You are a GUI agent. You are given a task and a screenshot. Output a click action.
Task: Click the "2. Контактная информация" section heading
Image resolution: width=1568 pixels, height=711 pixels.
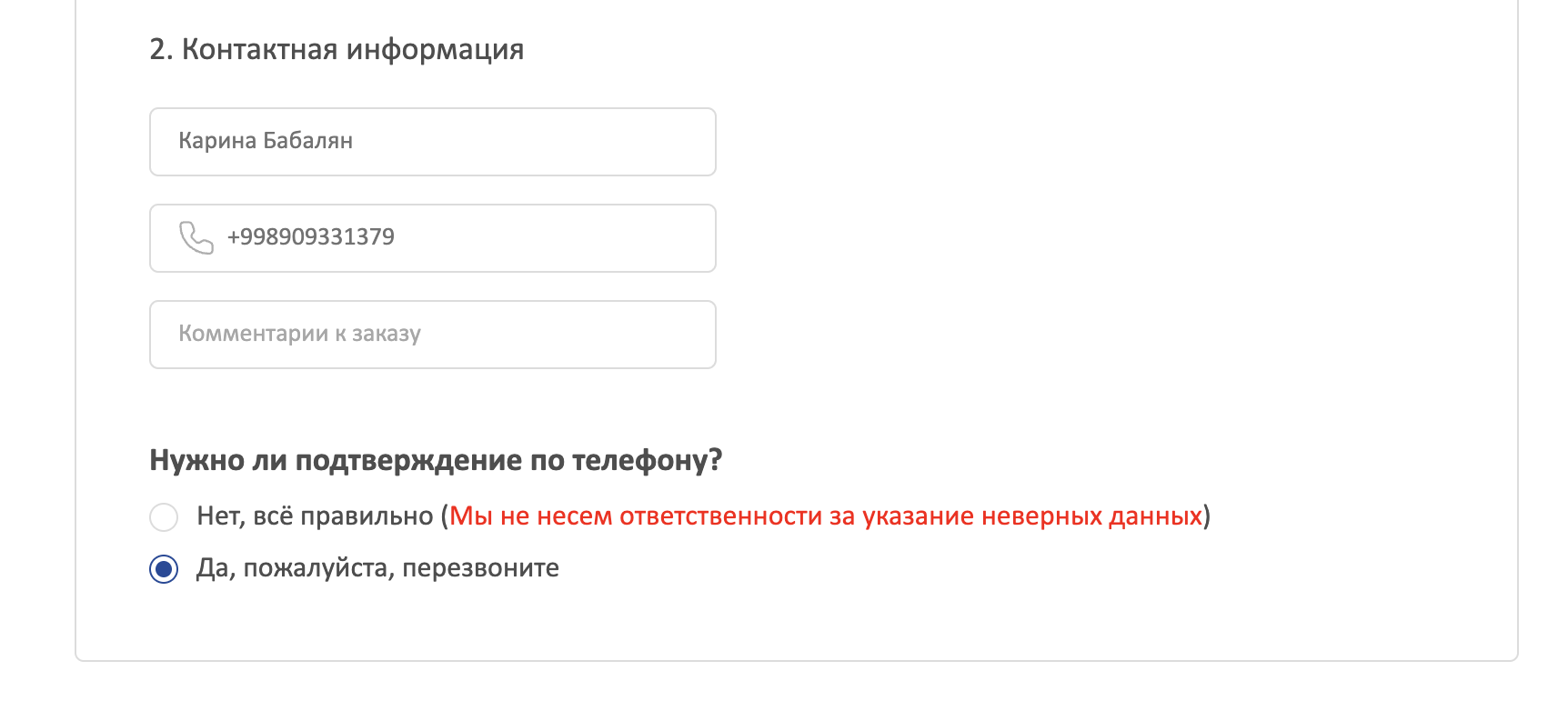pyautogui.click(x=337, y=49)
